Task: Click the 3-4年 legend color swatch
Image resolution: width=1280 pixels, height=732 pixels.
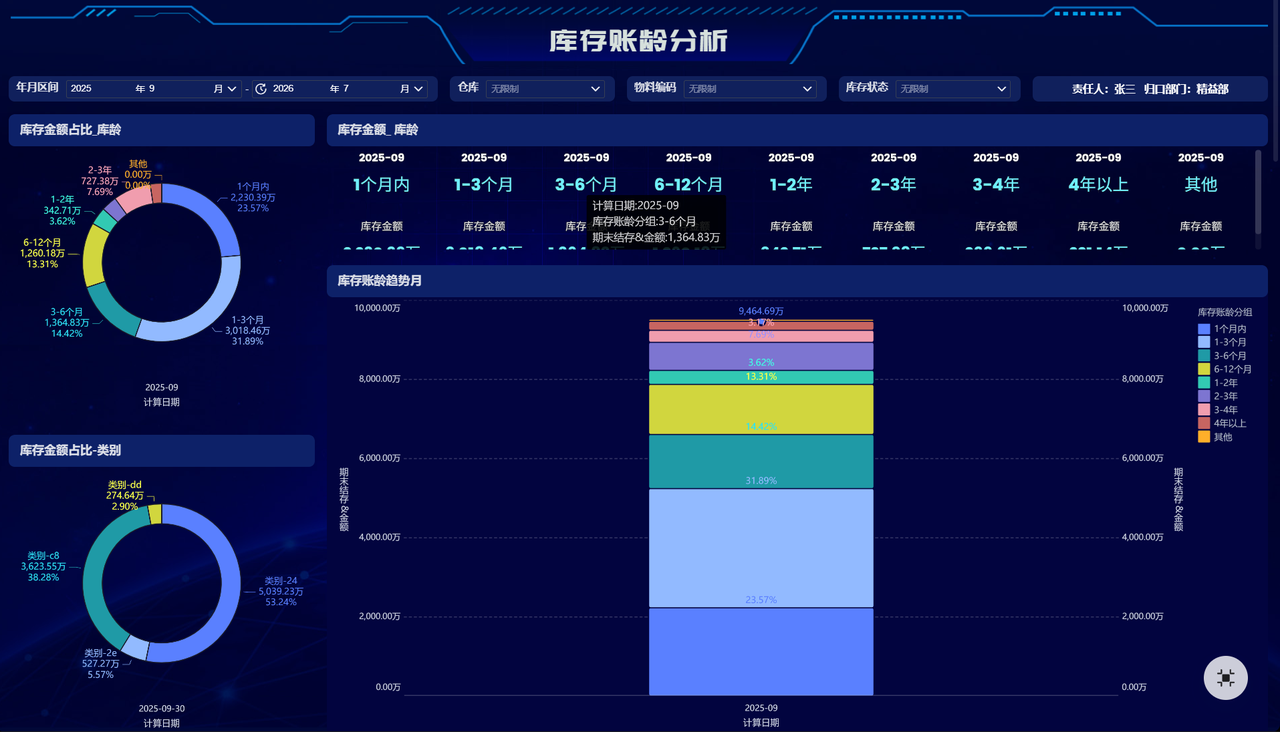Action: [x=1204, y=410]
